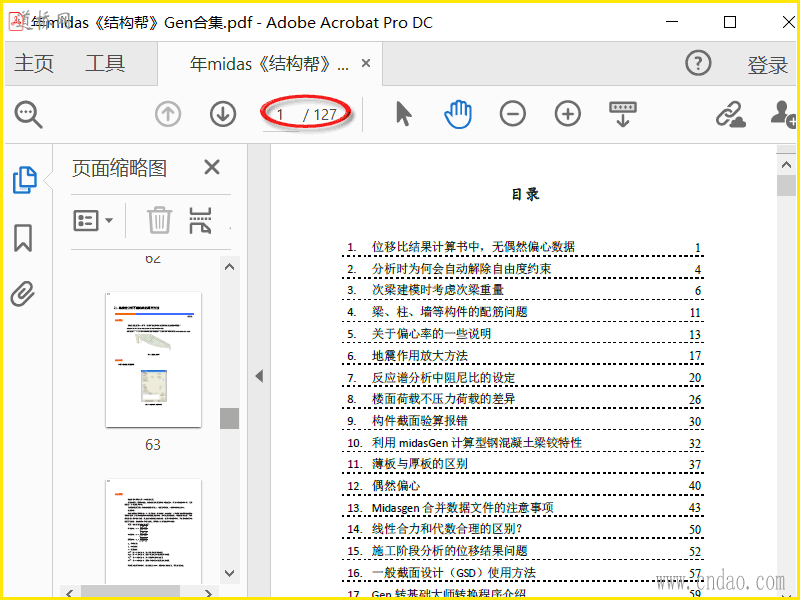Zoom in with the plus button
The height and width of the screenshot is (600, 800).
567,114
